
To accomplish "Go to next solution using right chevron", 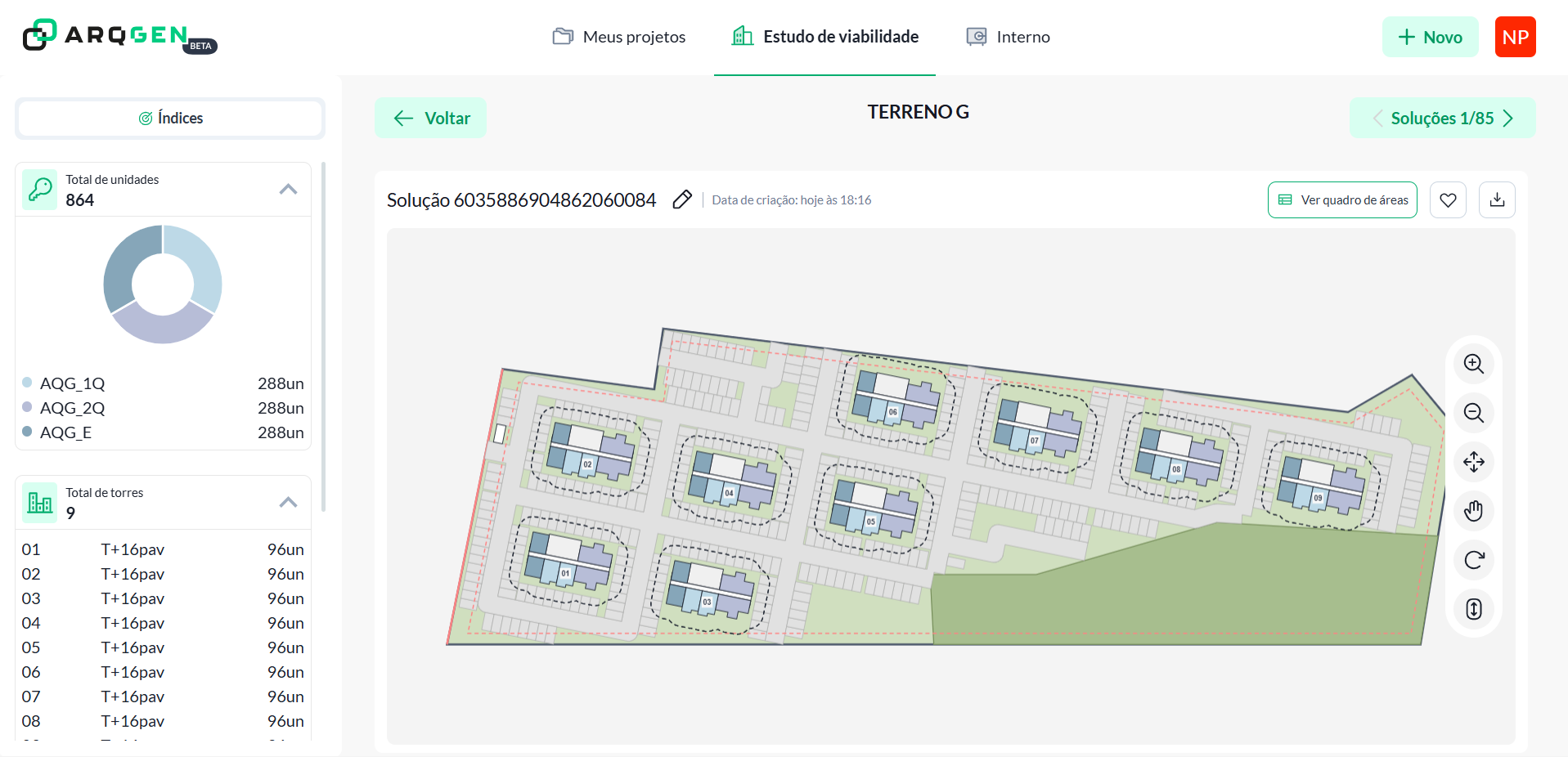I will [1508, 119].
